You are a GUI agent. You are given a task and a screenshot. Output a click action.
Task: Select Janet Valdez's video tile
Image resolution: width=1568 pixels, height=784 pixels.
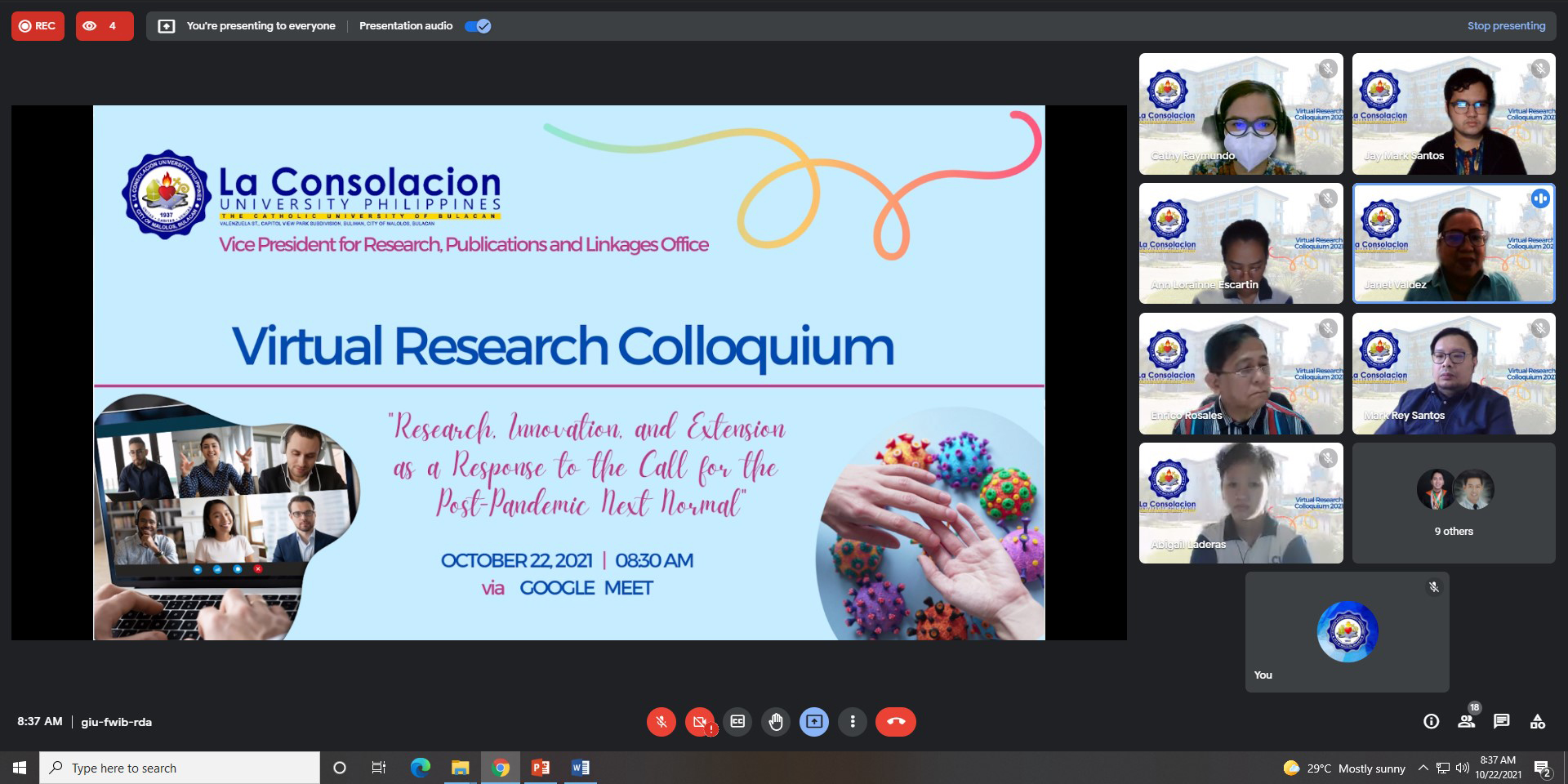click(1454, 243)
